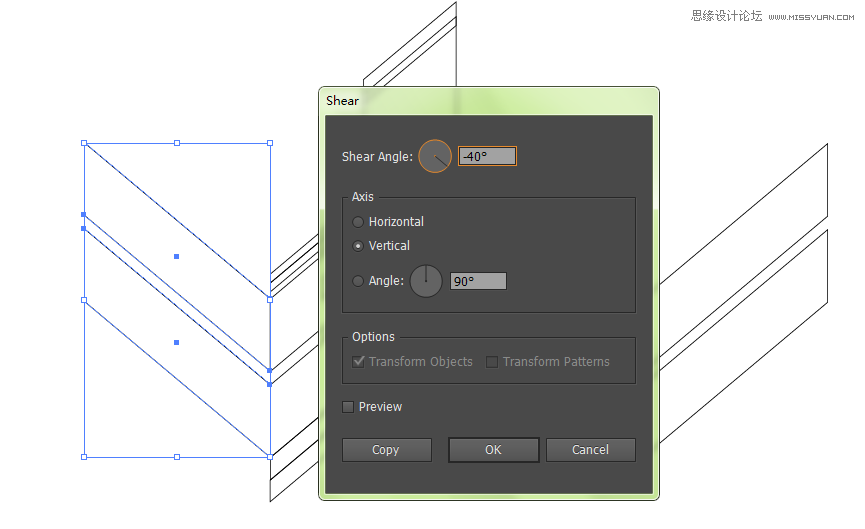
Task: Cancel the Shear dialog
Action: coord(591,450)
